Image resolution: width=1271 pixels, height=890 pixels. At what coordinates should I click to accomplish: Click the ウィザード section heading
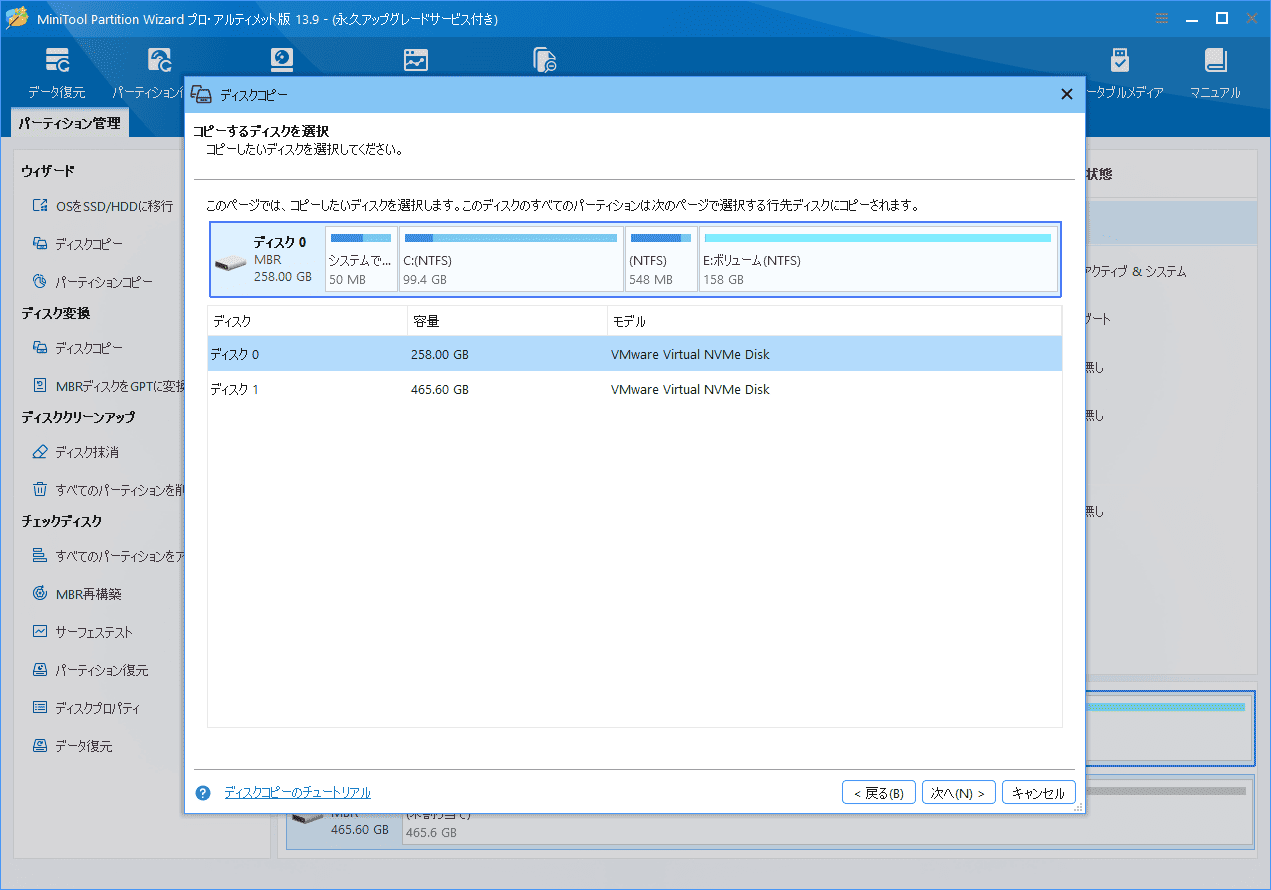coord(48,172)
